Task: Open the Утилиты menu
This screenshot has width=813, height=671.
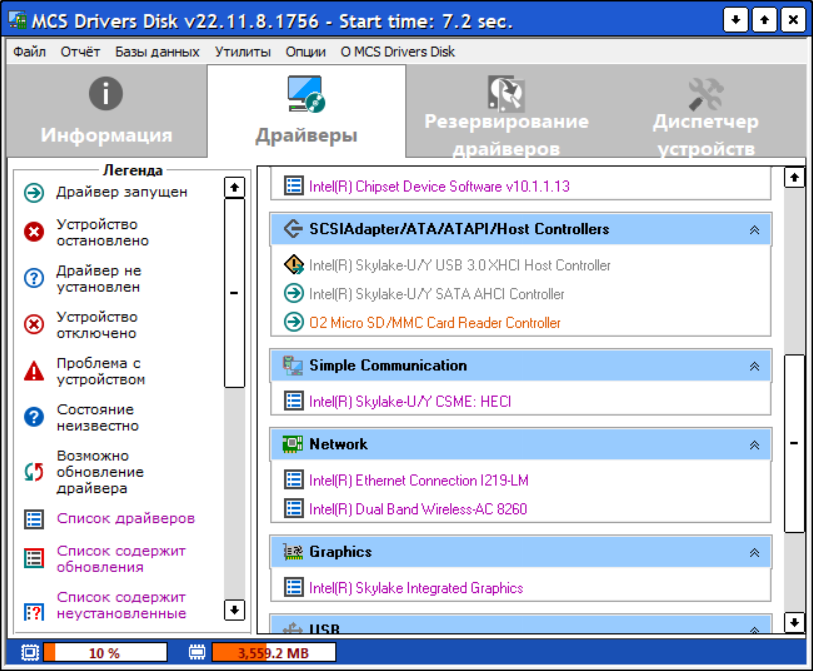Action: 242,51
